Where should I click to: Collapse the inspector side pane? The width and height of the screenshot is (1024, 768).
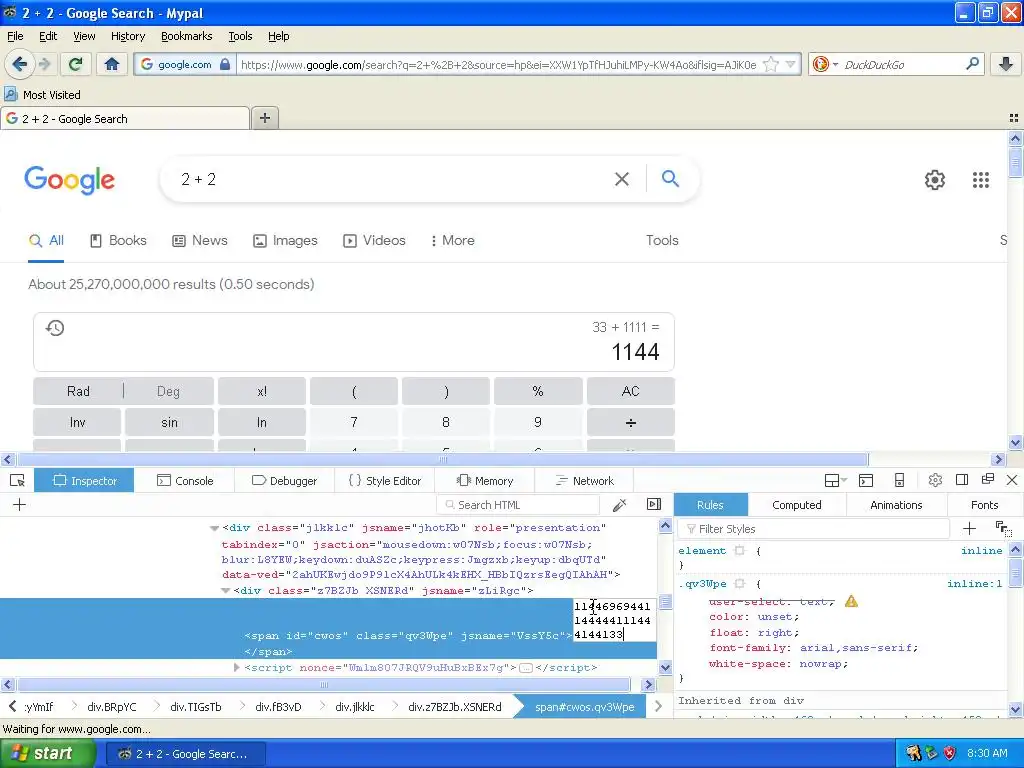[654, 504]
